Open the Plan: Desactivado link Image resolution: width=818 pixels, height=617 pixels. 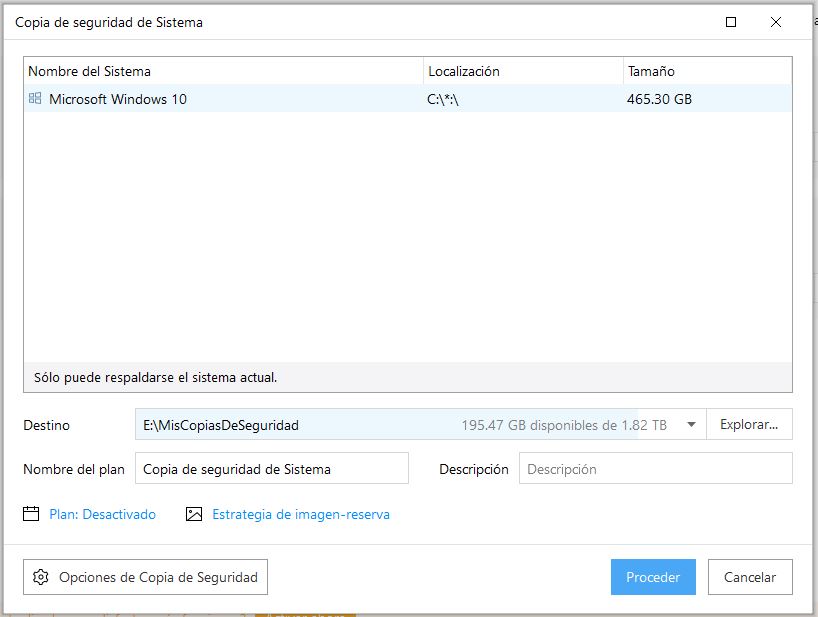(103, 514)
